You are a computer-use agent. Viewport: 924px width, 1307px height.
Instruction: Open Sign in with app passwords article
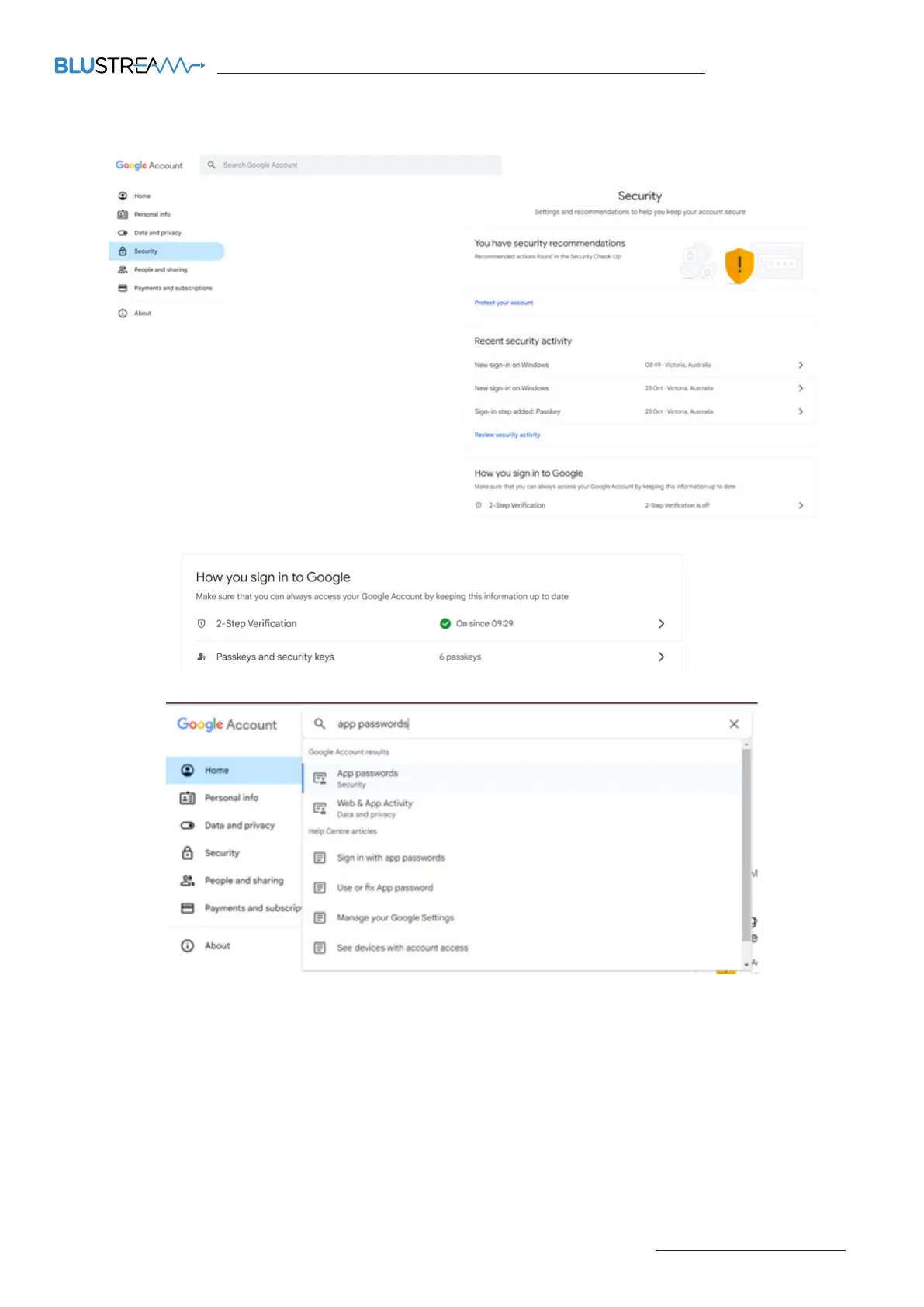[x=390, y=858]
